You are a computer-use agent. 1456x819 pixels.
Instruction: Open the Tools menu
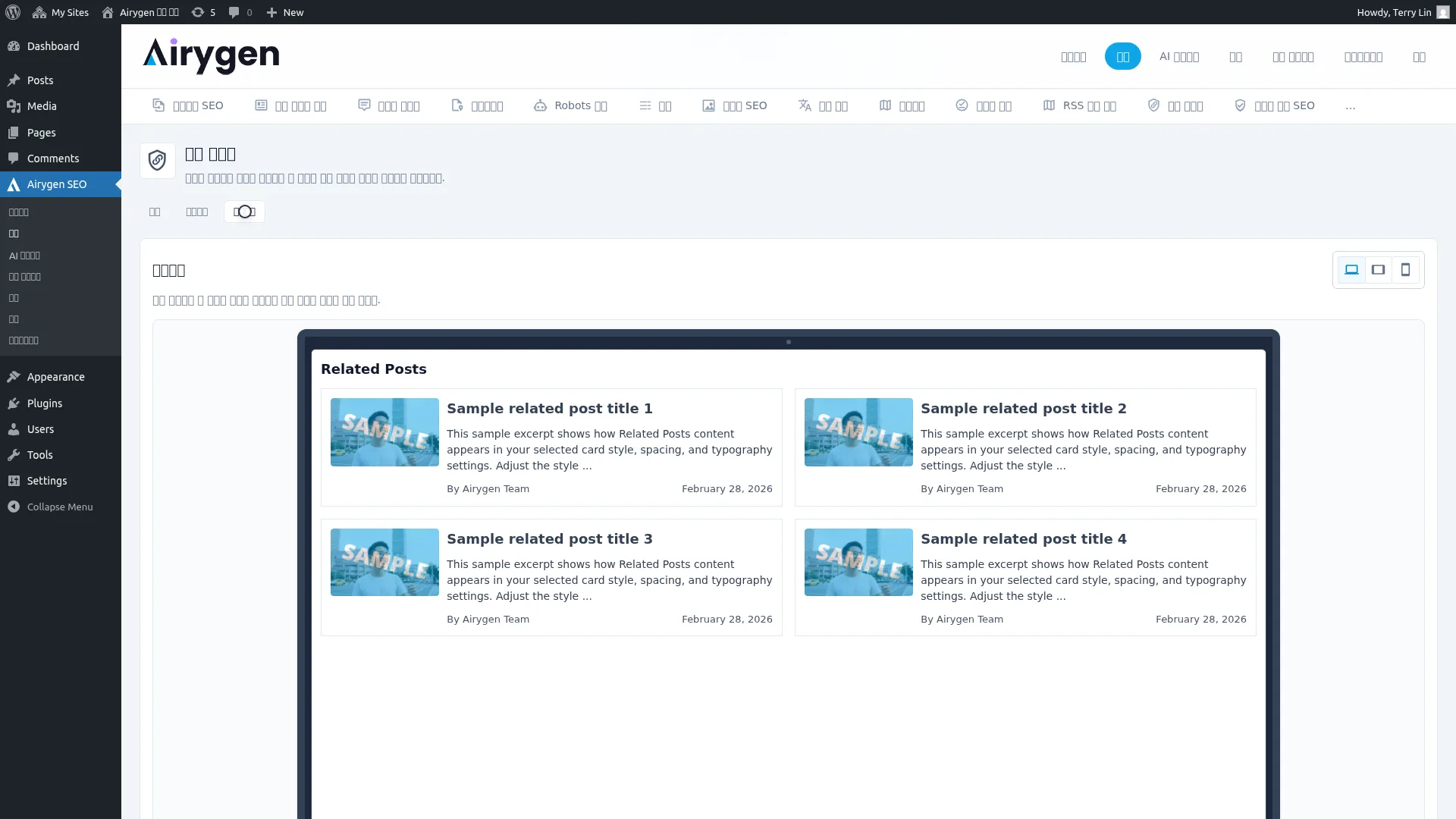61,455
